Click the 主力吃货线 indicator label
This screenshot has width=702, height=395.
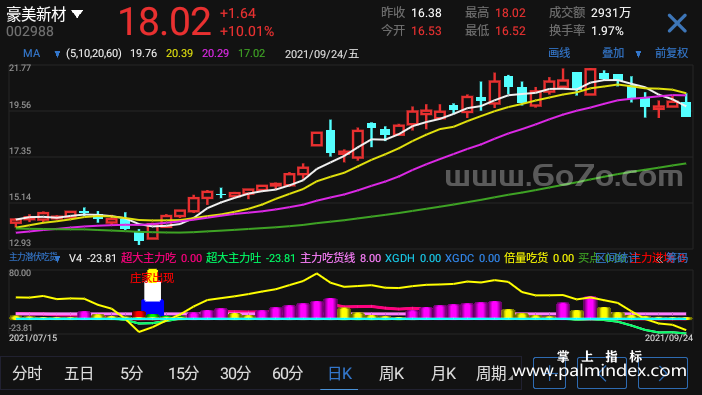pyautogui.click(x=327, y=258)
